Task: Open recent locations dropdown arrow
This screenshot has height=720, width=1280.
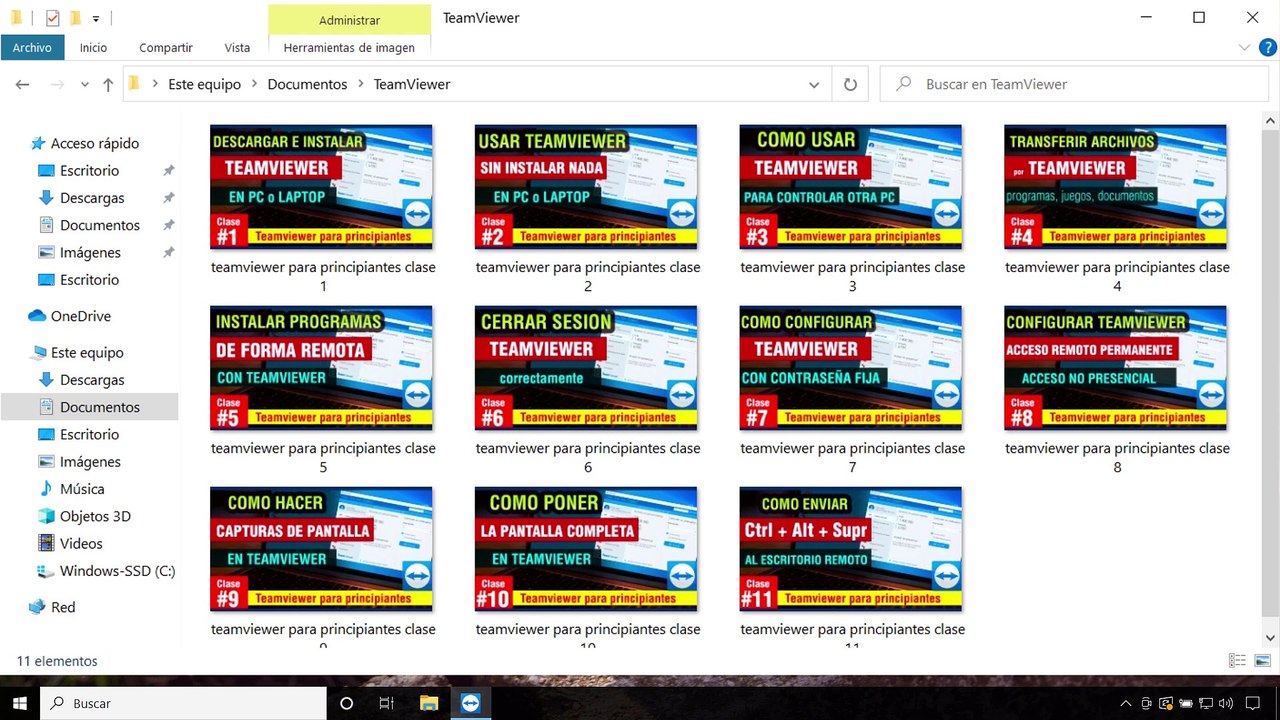Action: (84, 85)
